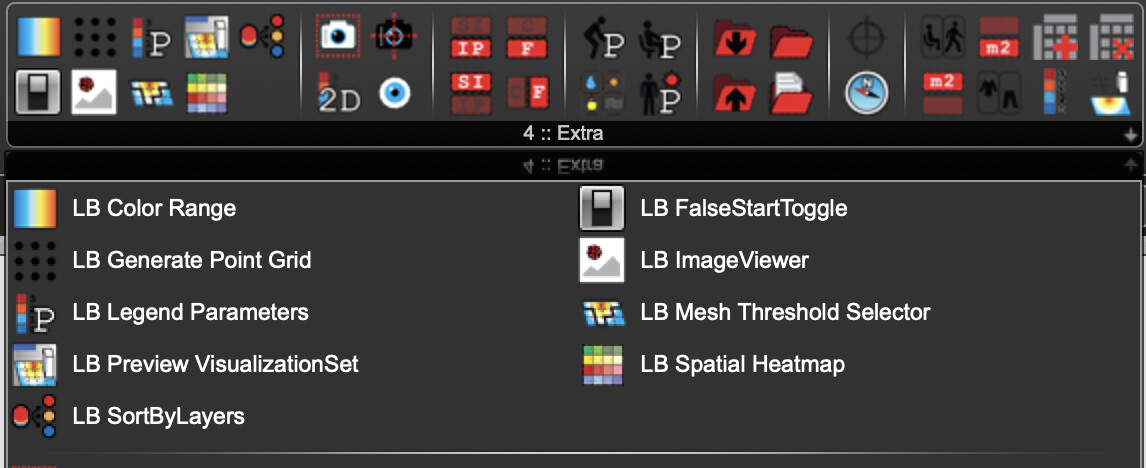Select the LB Color Range gradient icon in toolbar
The image size is (1146, 468).
(x=38, y=37)
